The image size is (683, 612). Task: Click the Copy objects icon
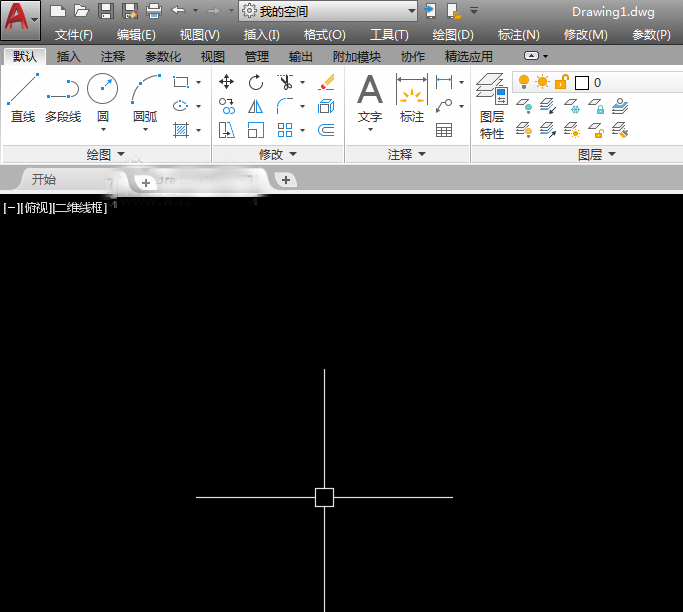point(227,106)
